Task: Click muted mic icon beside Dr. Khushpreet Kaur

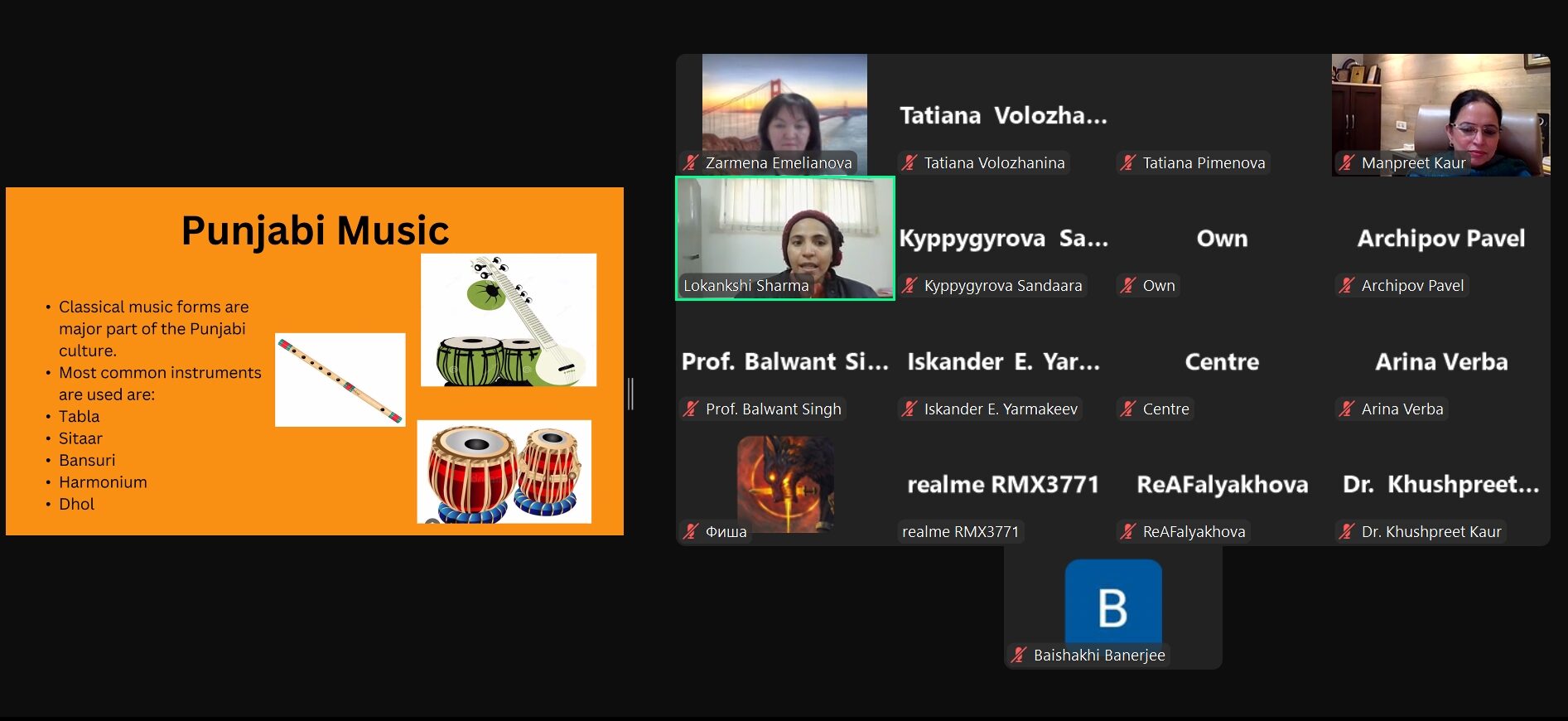Action: coord(1347,532)
